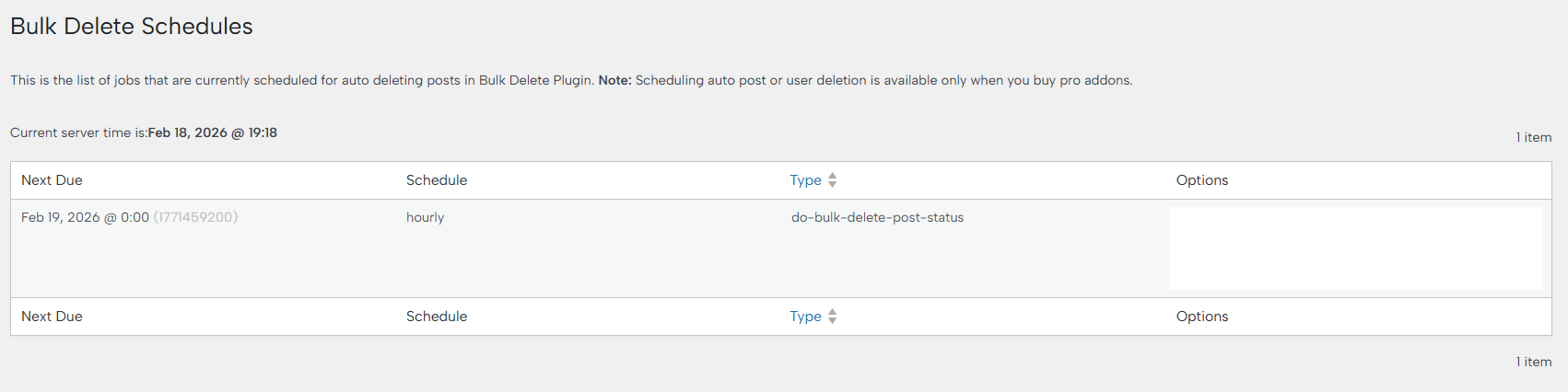Click the bottom 1 item count
1568x392 pixels.
(x=1533, y=362)
